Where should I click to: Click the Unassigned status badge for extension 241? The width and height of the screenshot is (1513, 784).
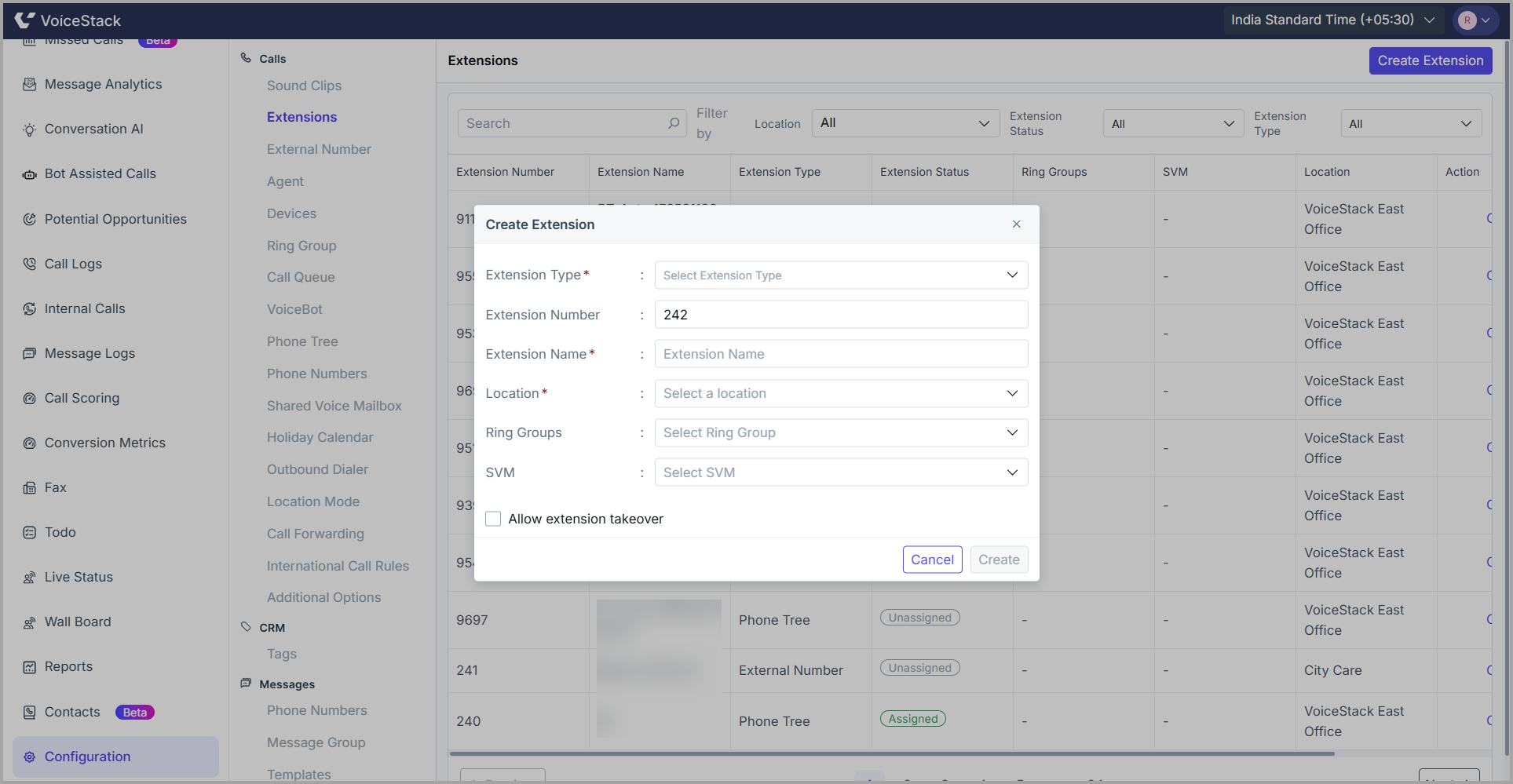tap(919, 668)
